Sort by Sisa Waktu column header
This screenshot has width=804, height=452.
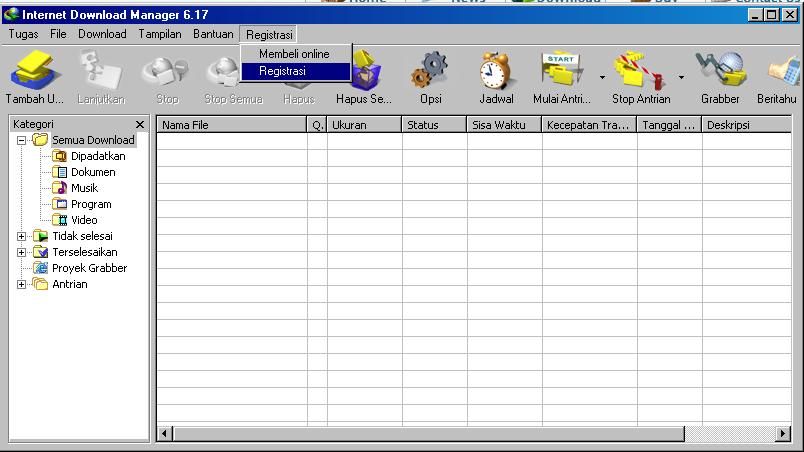coord(504,125)
